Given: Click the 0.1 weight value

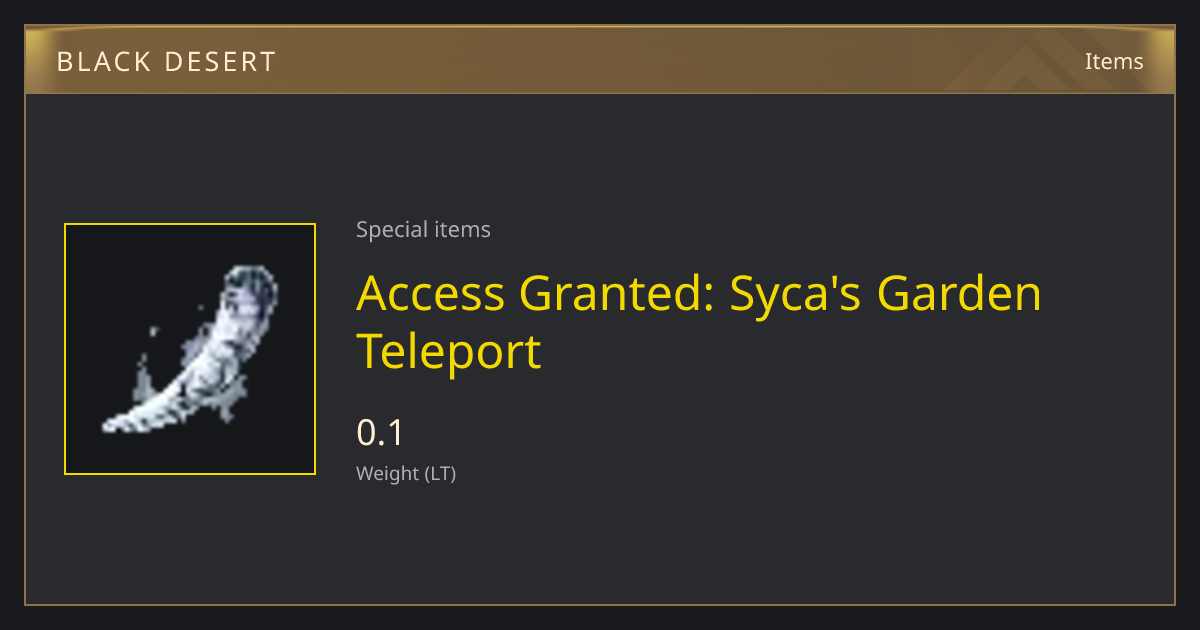Looking at the screenshot, I should tap(380, 433).
